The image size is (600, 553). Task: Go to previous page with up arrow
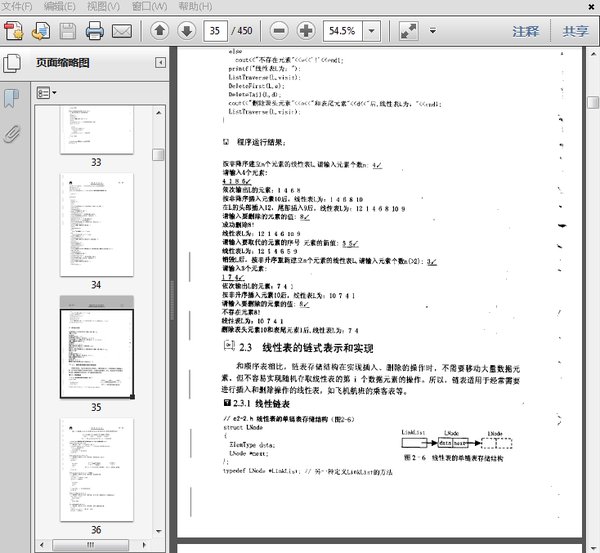pos(160,31)
